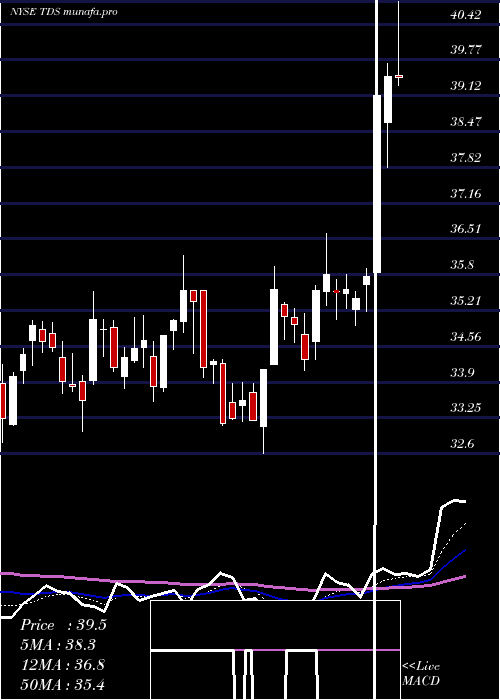
Task: Select the 33.9 price axis label
Action: pos(462,372)
